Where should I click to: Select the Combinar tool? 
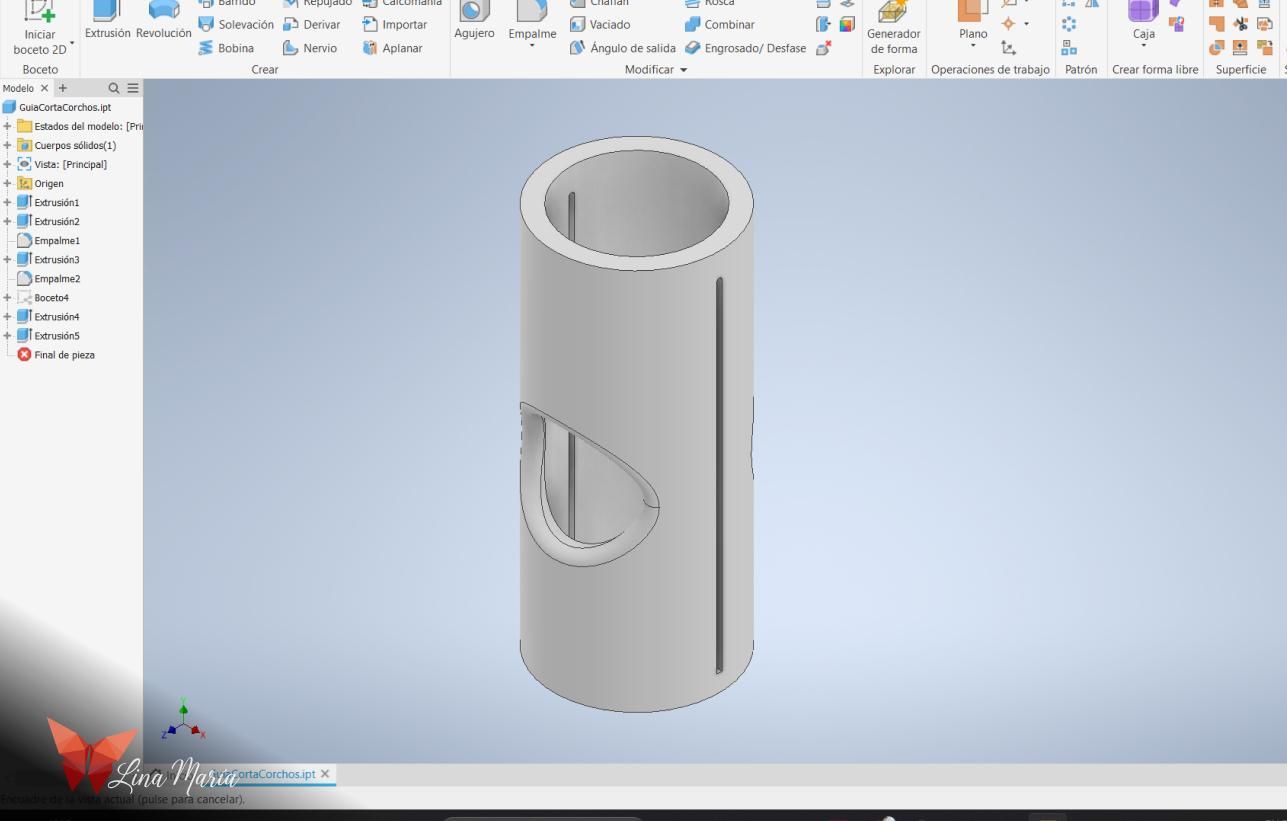coord(719,25)
